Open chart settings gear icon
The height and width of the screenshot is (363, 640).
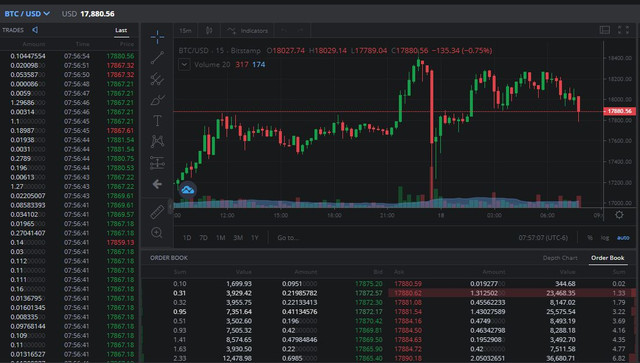tap(619, 215)
